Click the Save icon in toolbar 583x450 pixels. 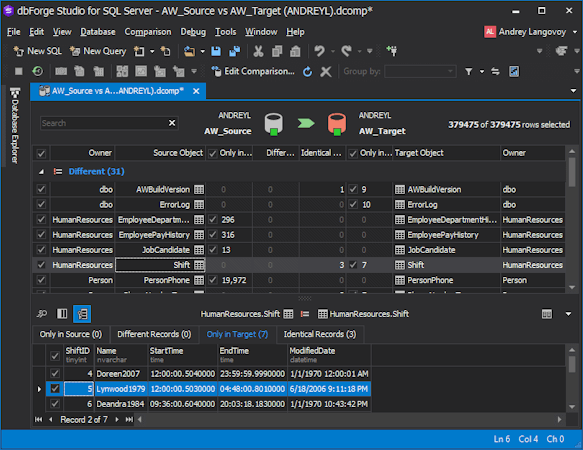point(216,51)
